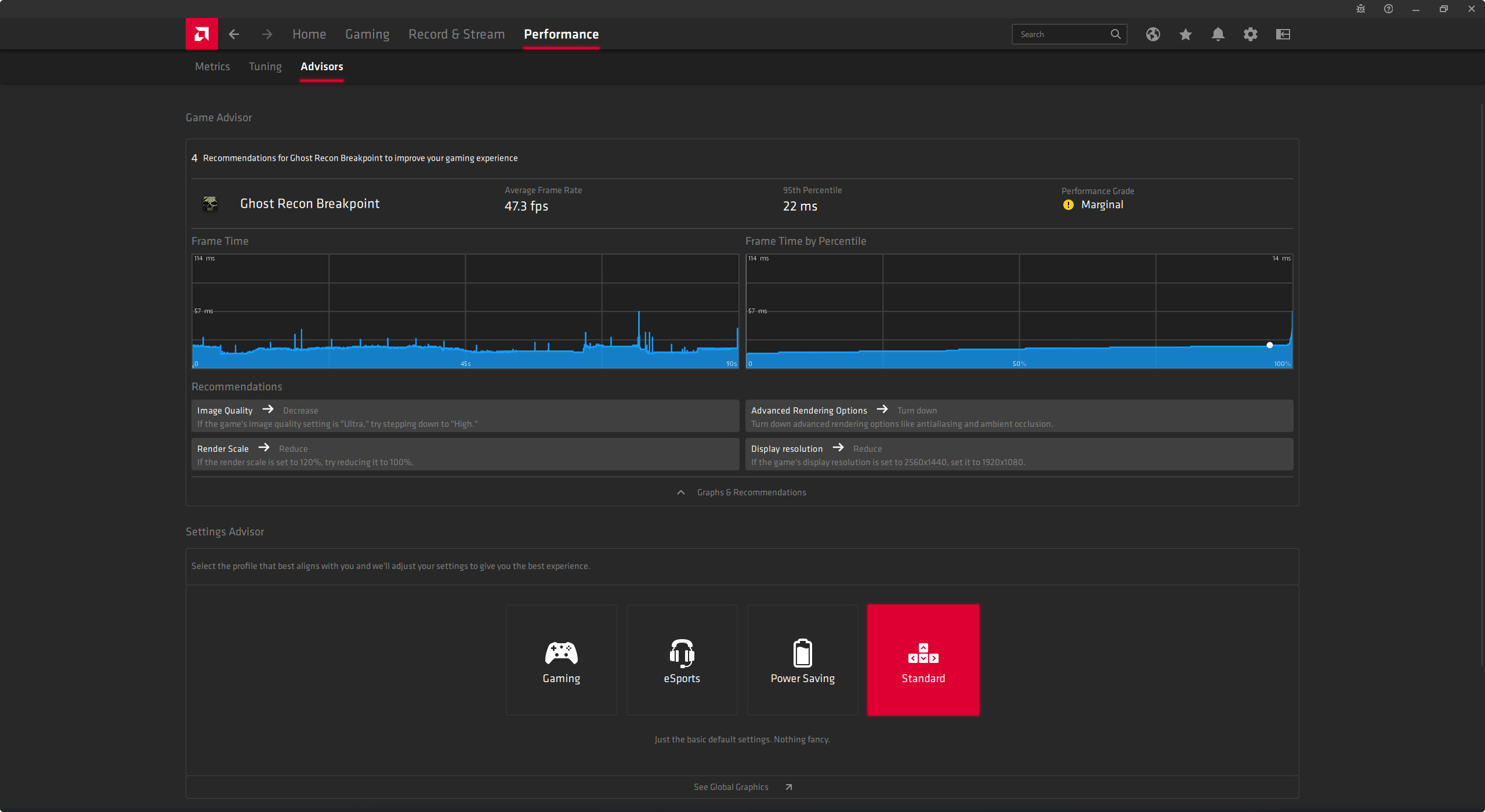Click the Frame Time by Percentile heading

[x=806, y=241]
